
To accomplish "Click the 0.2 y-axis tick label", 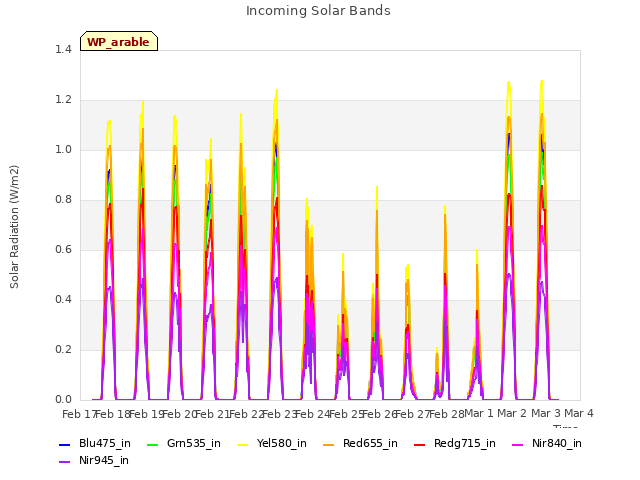I will tap(63, 350).
